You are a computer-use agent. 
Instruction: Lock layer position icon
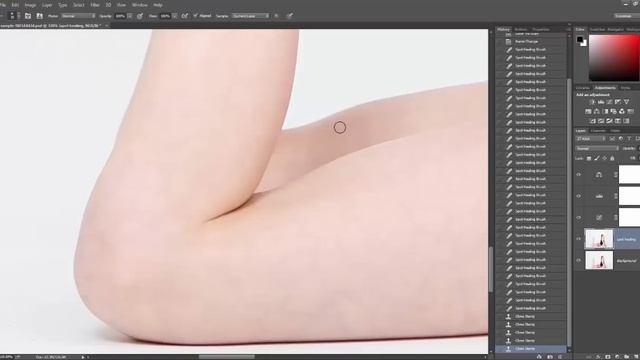pyautogui.click(x=604, y=158)
